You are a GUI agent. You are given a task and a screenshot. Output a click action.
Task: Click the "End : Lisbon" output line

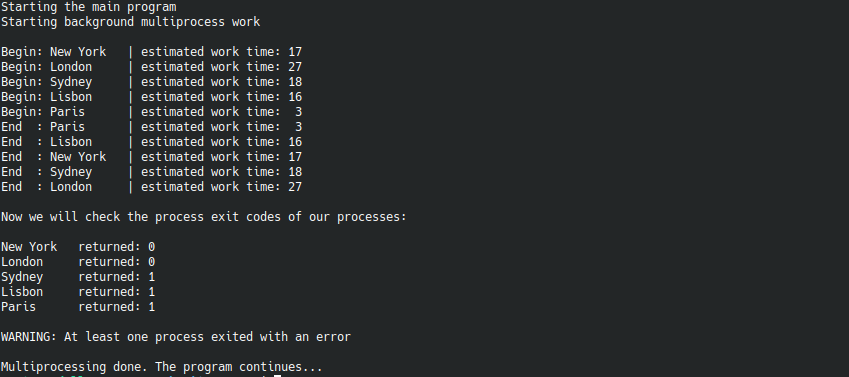tap(152, 142)
